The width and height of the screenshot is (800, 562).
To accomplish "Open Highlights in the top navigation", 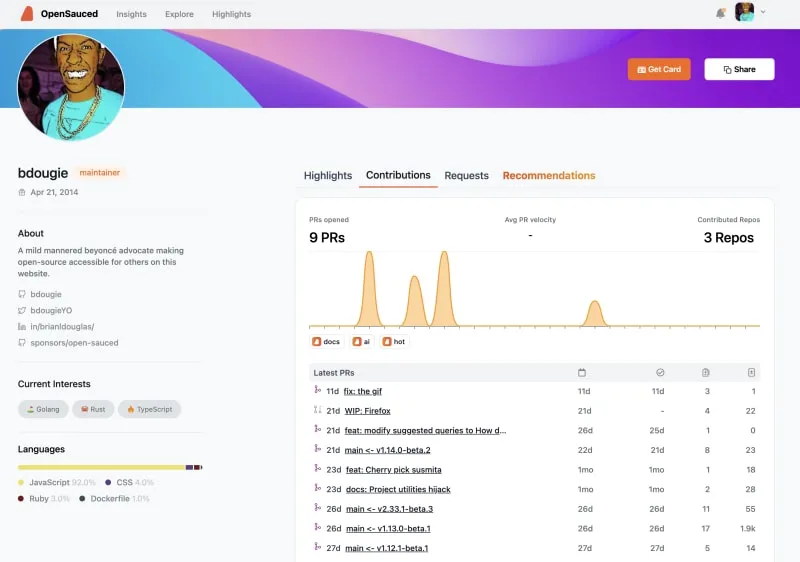I will [x=232, y=14].
